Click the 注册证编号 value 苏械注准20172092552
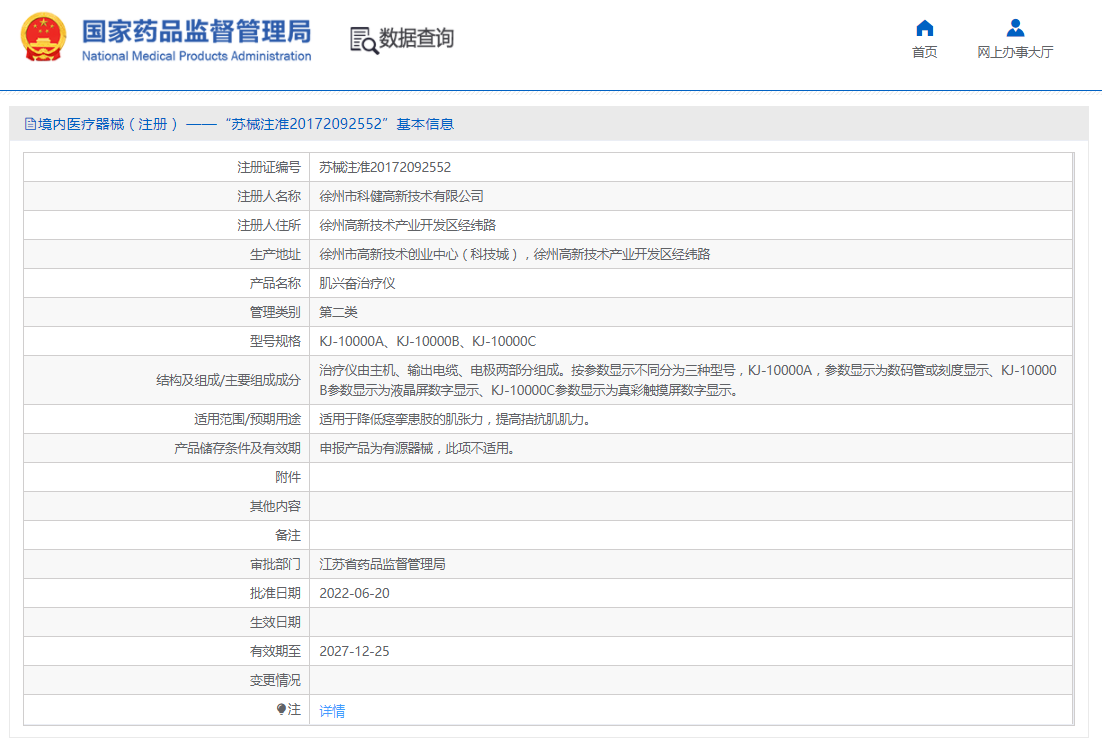The width and height of the screenshot is (1102, 745). point(384,167)
